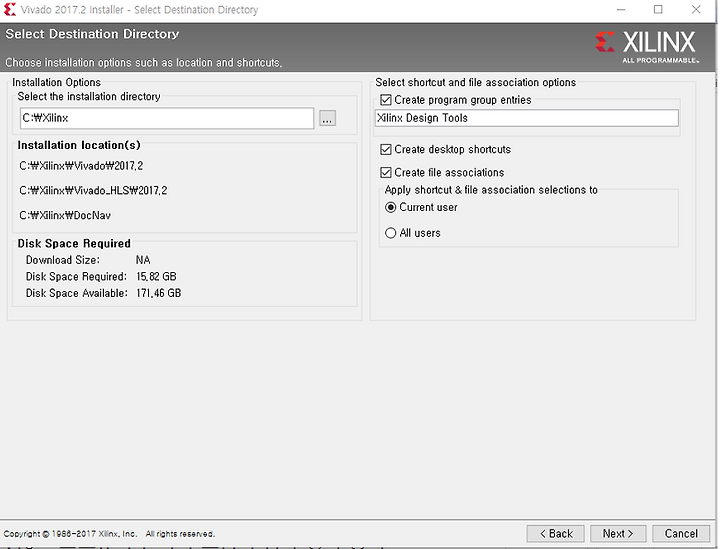Click the Download Size value NA
The image size is (720, 549).
click(x=143, y=260)
